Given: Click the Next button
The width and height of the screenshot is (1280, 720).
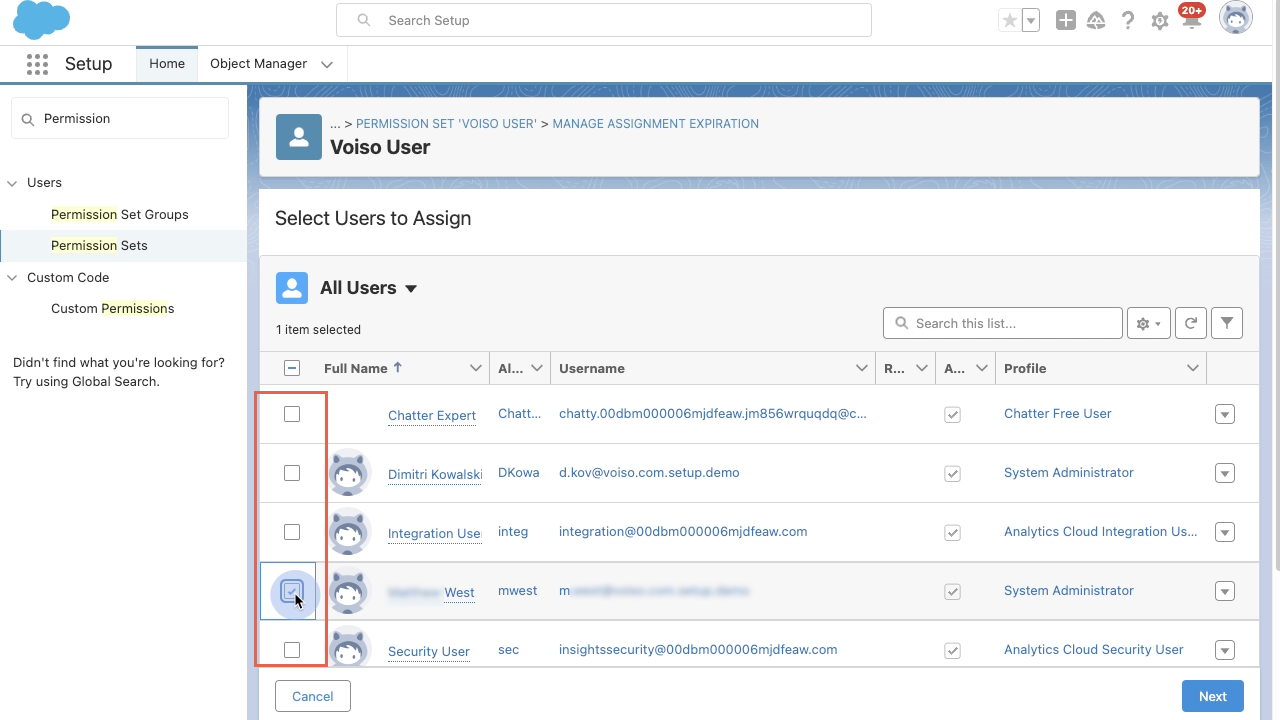Looking at the screenshot, I should coord(1213,696).
